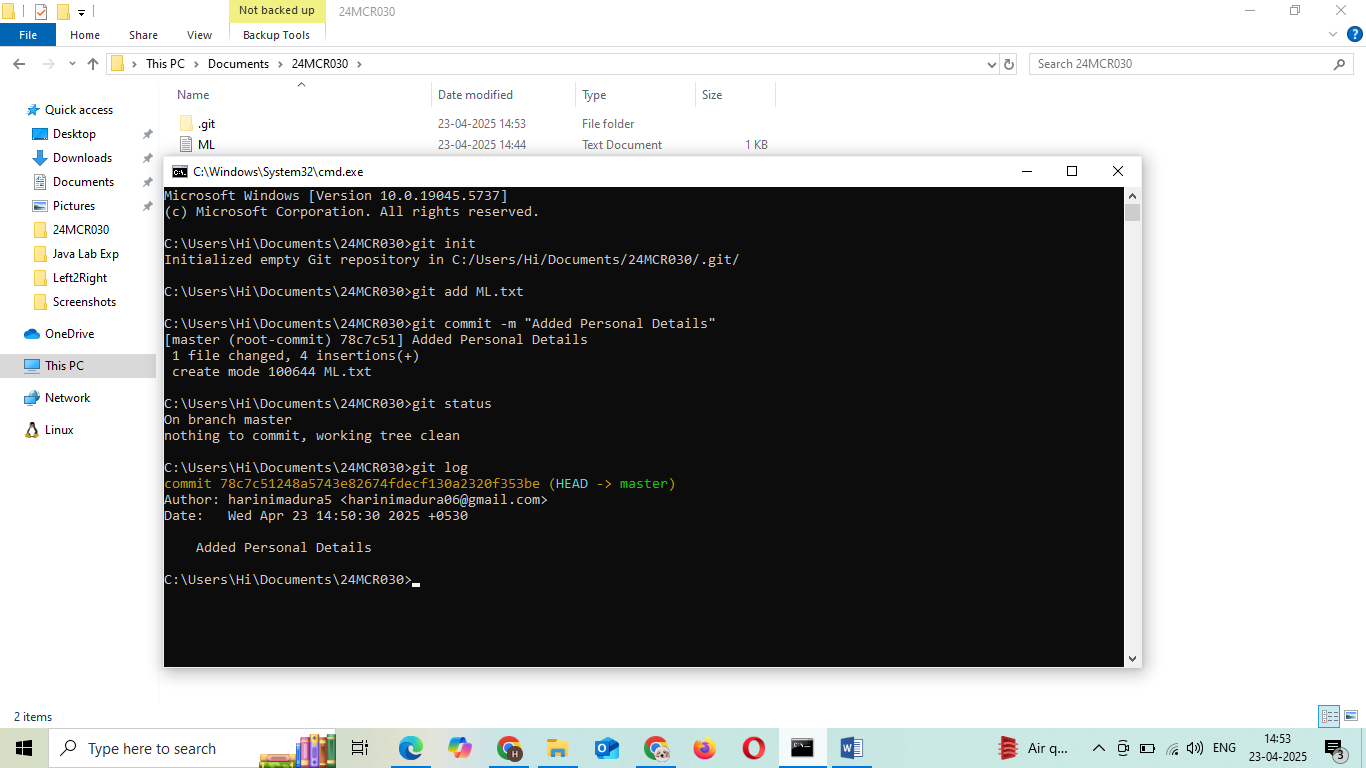Image resolution: width=1366 pixels, height=768 pixels.
Task: Switch to the Home ribbon tab
Action: pyautogui.click(x=85, y=35)
